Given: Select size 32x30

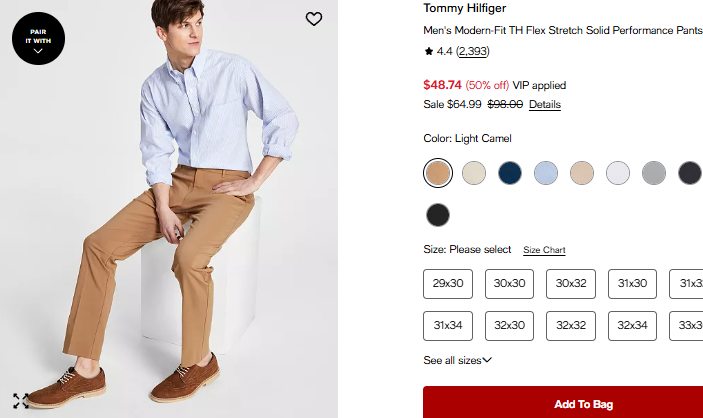Looking at the screenshot, I should coord(510,326).
